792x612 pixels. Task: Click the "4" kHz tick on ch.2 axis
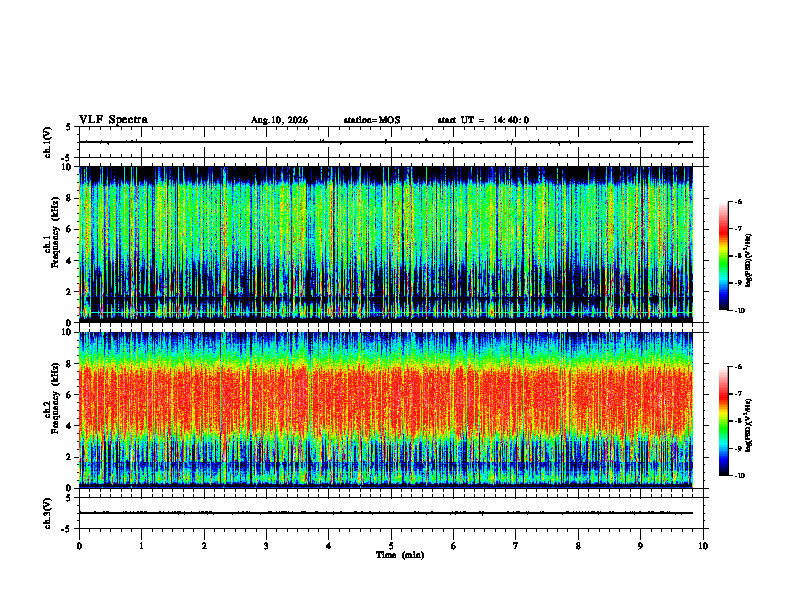[x=70, y=426]
